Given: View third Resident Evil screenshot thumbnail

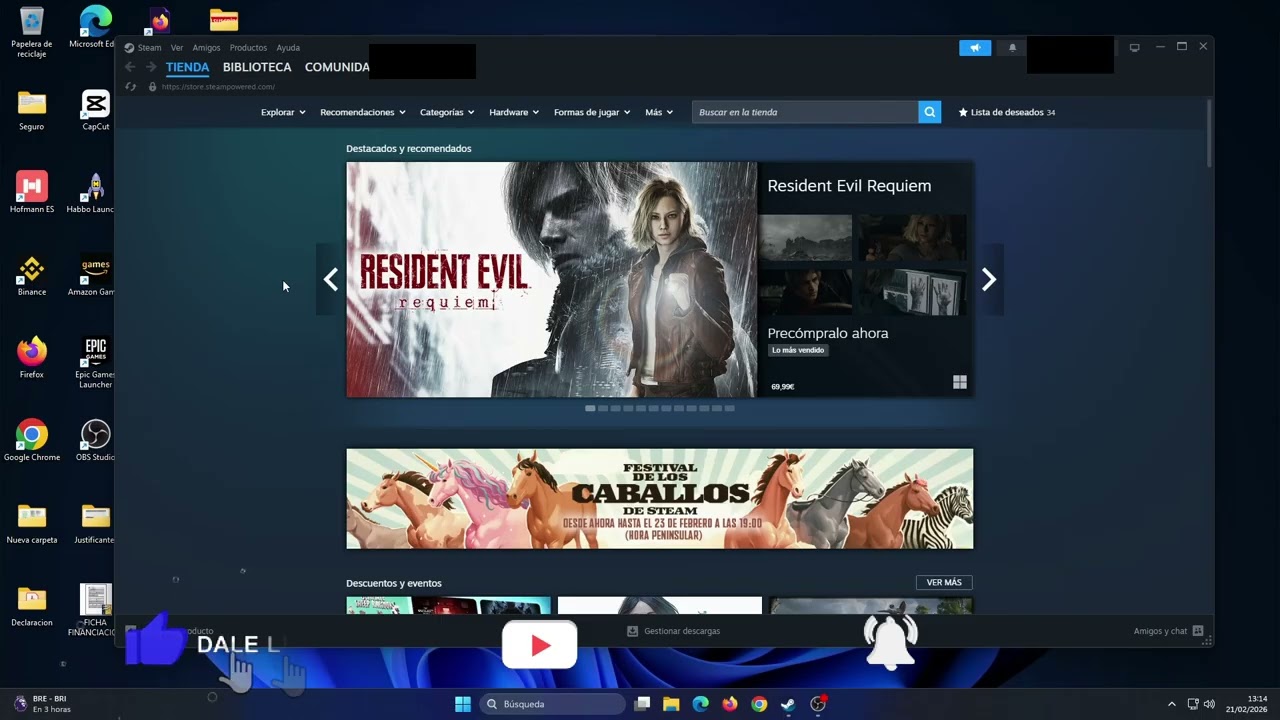Looking at the screenshot, I should [x=805, y=292].
